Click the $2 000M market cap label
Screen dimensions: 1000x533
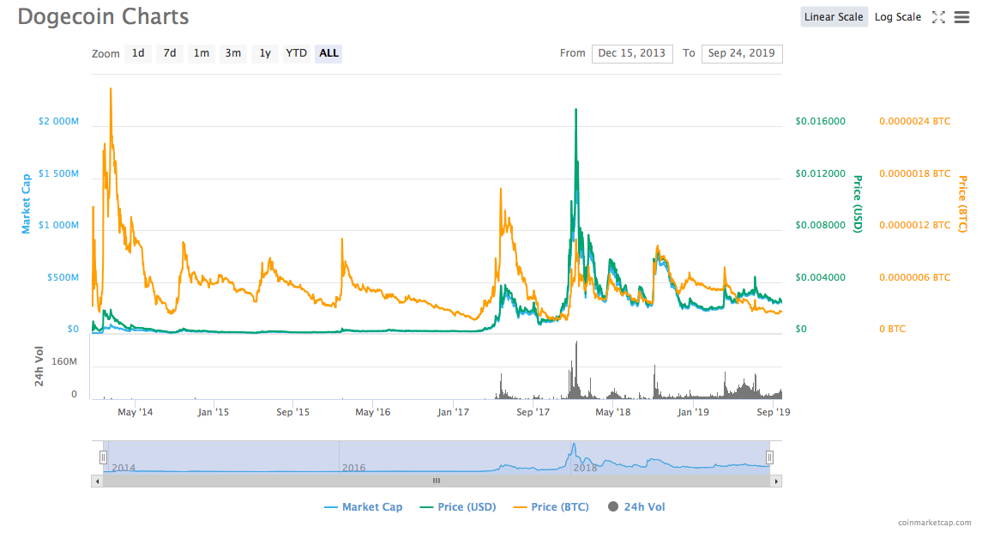point(59,121)
